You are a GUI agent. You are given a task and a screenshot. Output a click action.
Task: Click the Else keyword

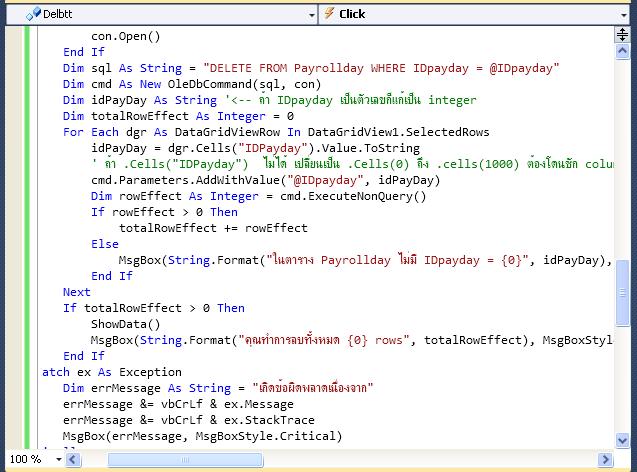(105, 244)
